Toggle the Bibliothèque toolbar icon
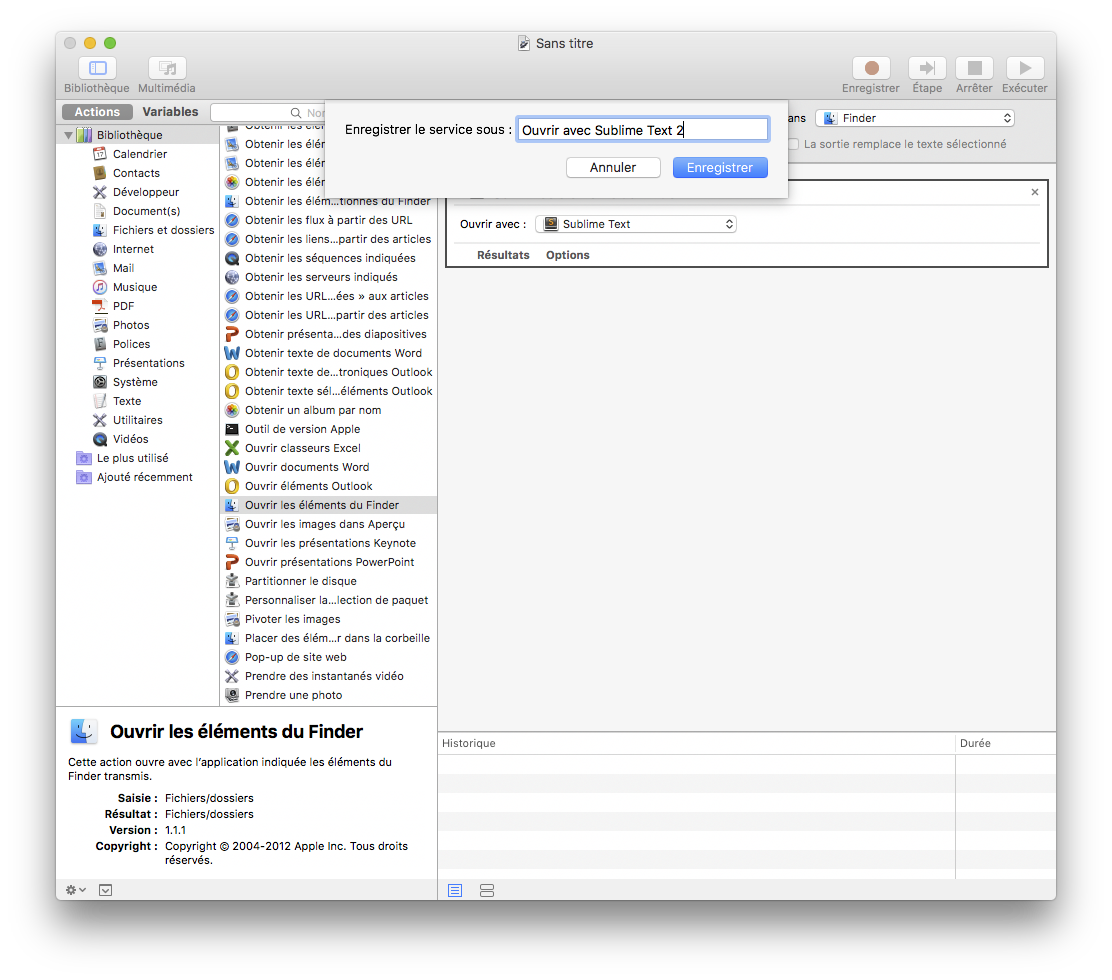This screenshot has height=980, width=1112. [97, 68]
